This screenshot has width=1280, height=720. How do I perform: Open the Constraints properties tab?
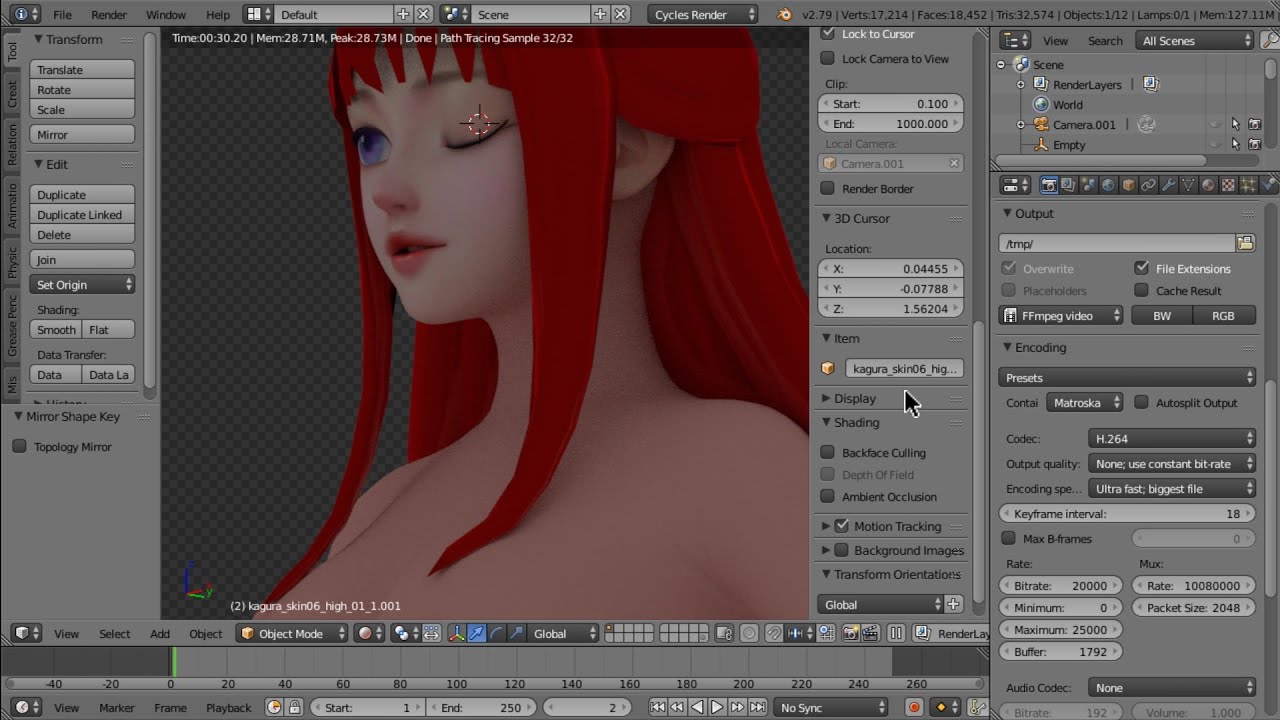tap(1148, 185)
